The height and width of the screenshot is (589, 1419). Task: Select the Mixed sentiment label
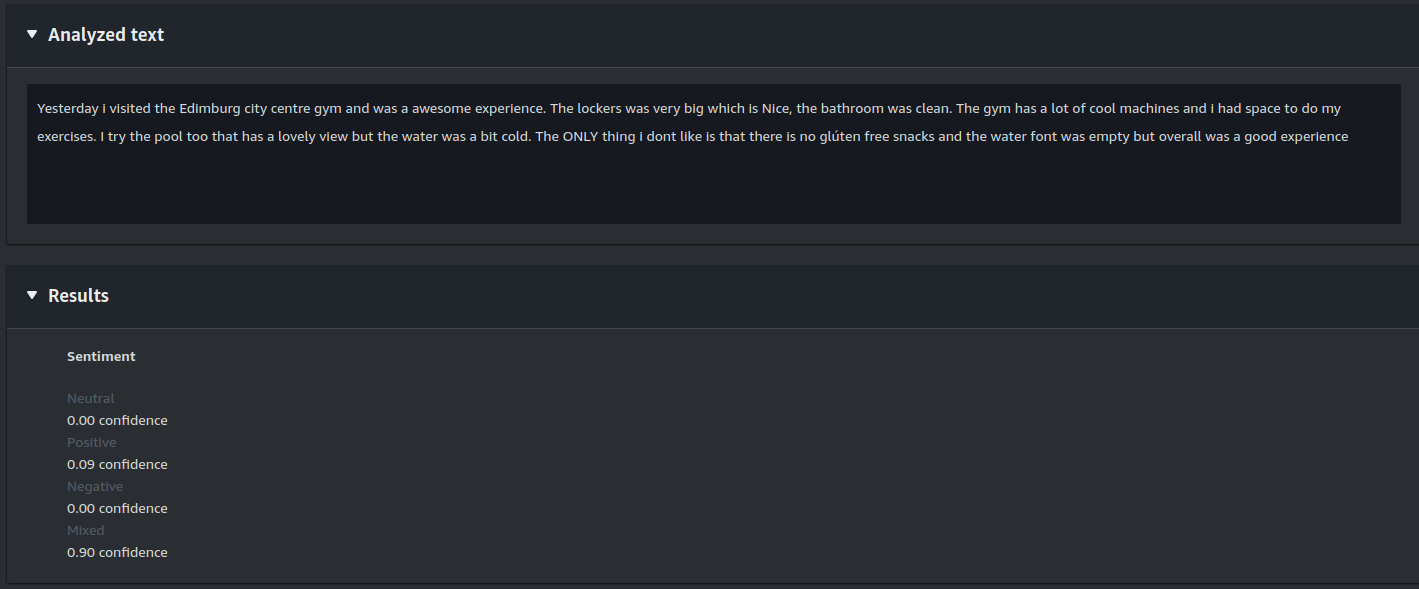[x=86, y=531]
